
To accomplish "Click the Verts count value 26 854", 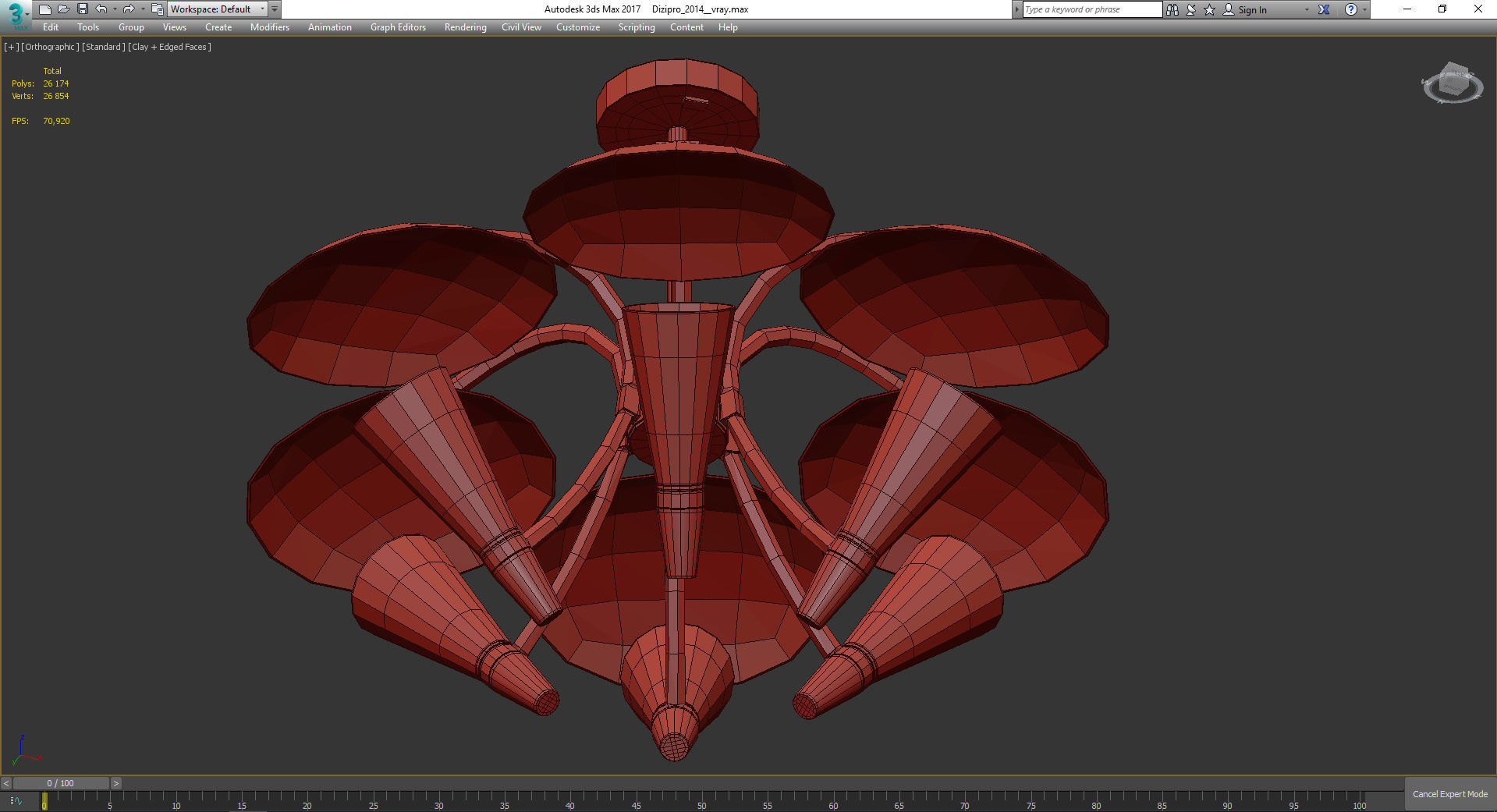I will tap(56, 96).
